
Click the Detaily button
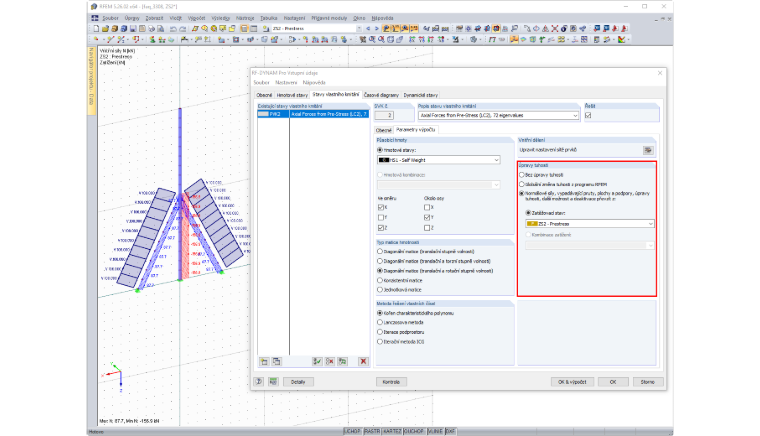coord(298,382)
